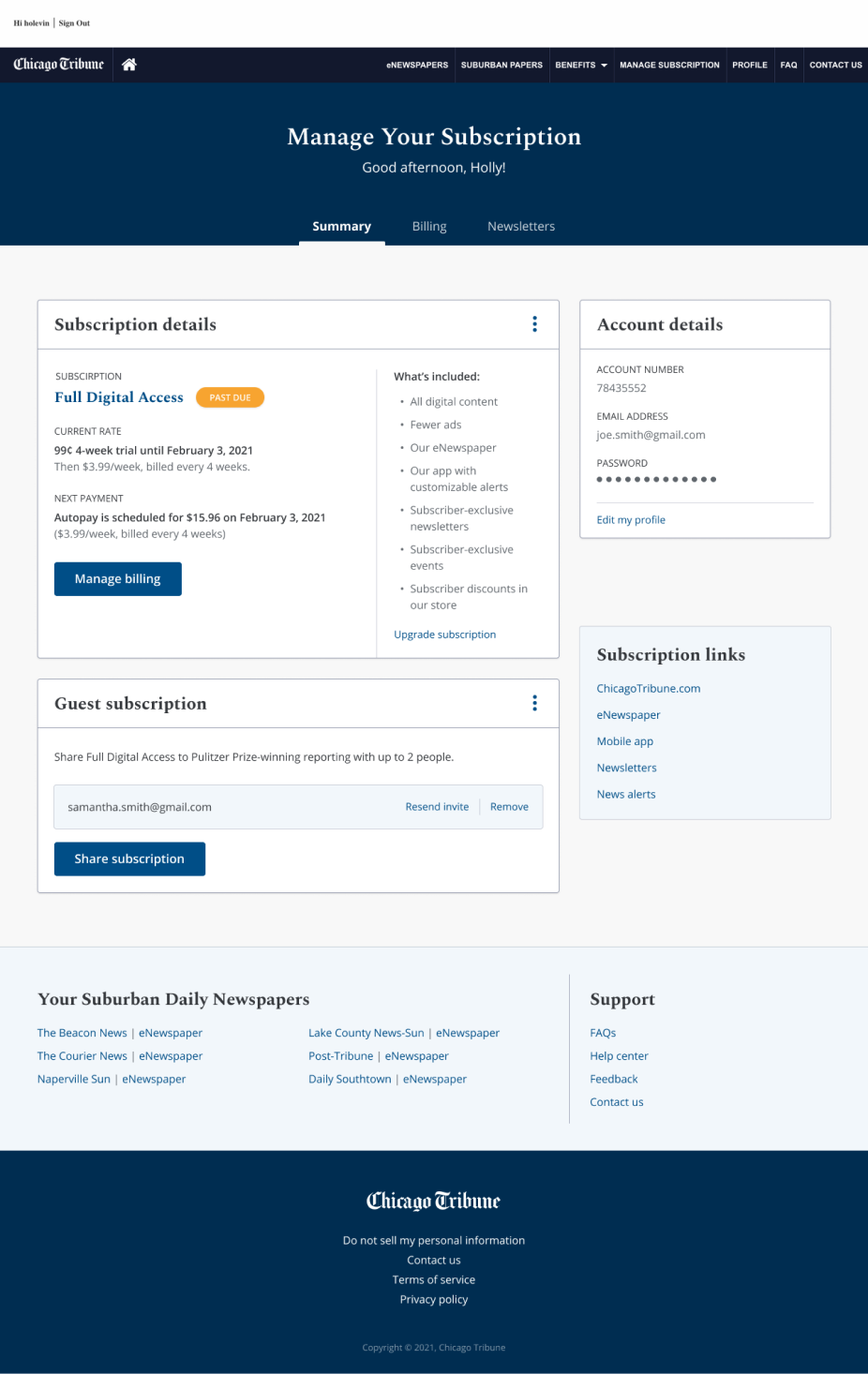Click the Past Due badge
Screen dimensions: 868x1374
tap(230, 397)
